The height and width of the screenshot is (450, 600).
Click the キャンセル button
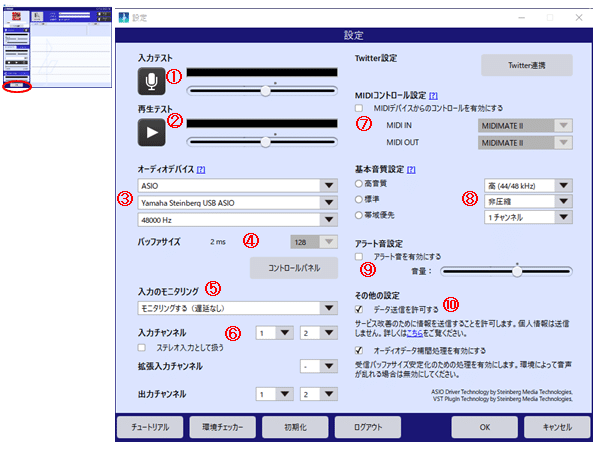coord(557,427)
